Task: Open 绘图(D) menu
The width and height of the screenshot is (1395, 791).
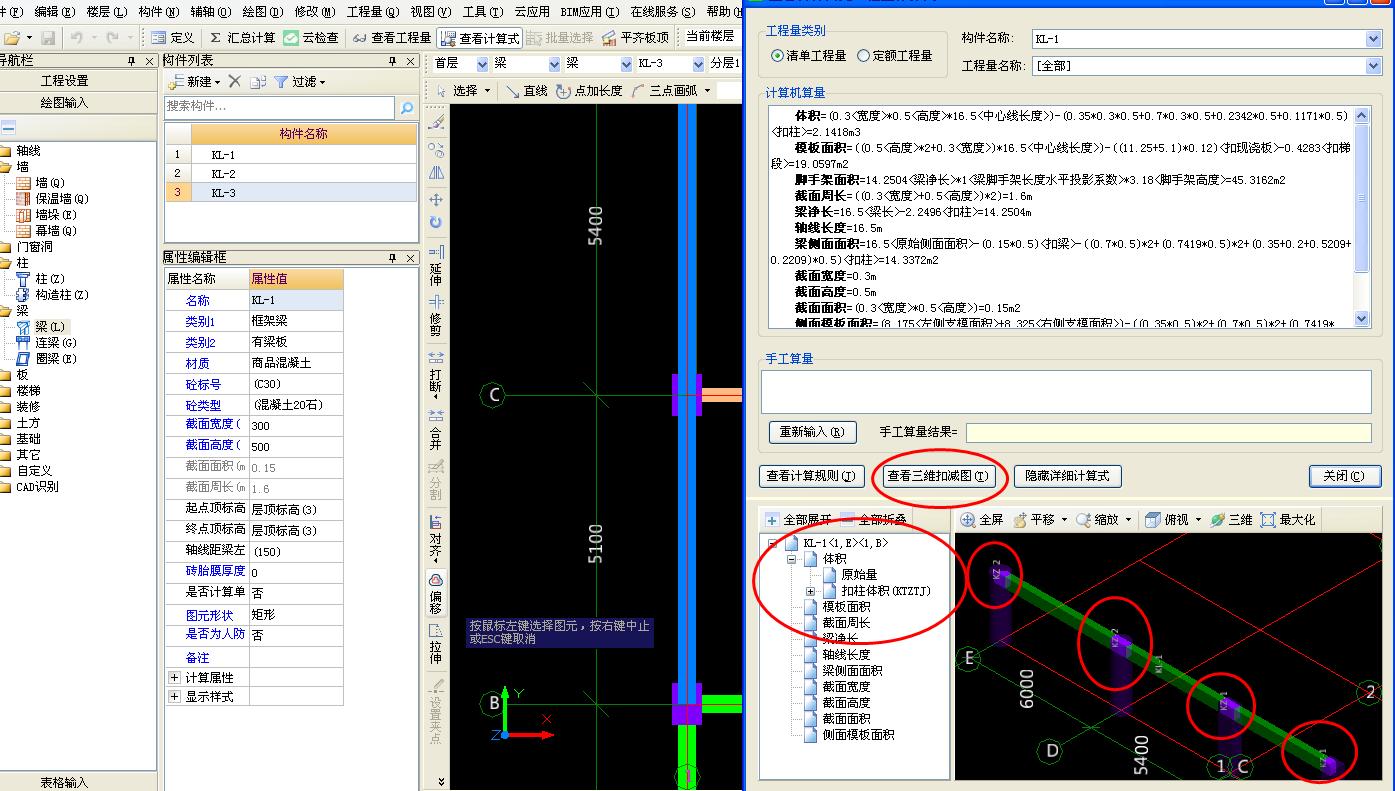Action: (x=262, y=11)
